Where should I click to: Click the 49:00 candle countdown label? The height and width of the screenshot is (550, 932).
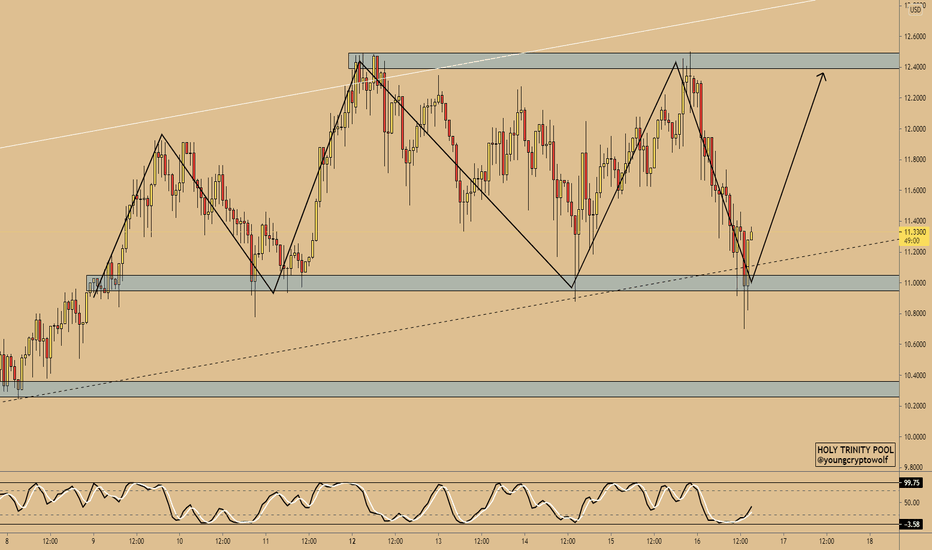click(x=912, y=241)
